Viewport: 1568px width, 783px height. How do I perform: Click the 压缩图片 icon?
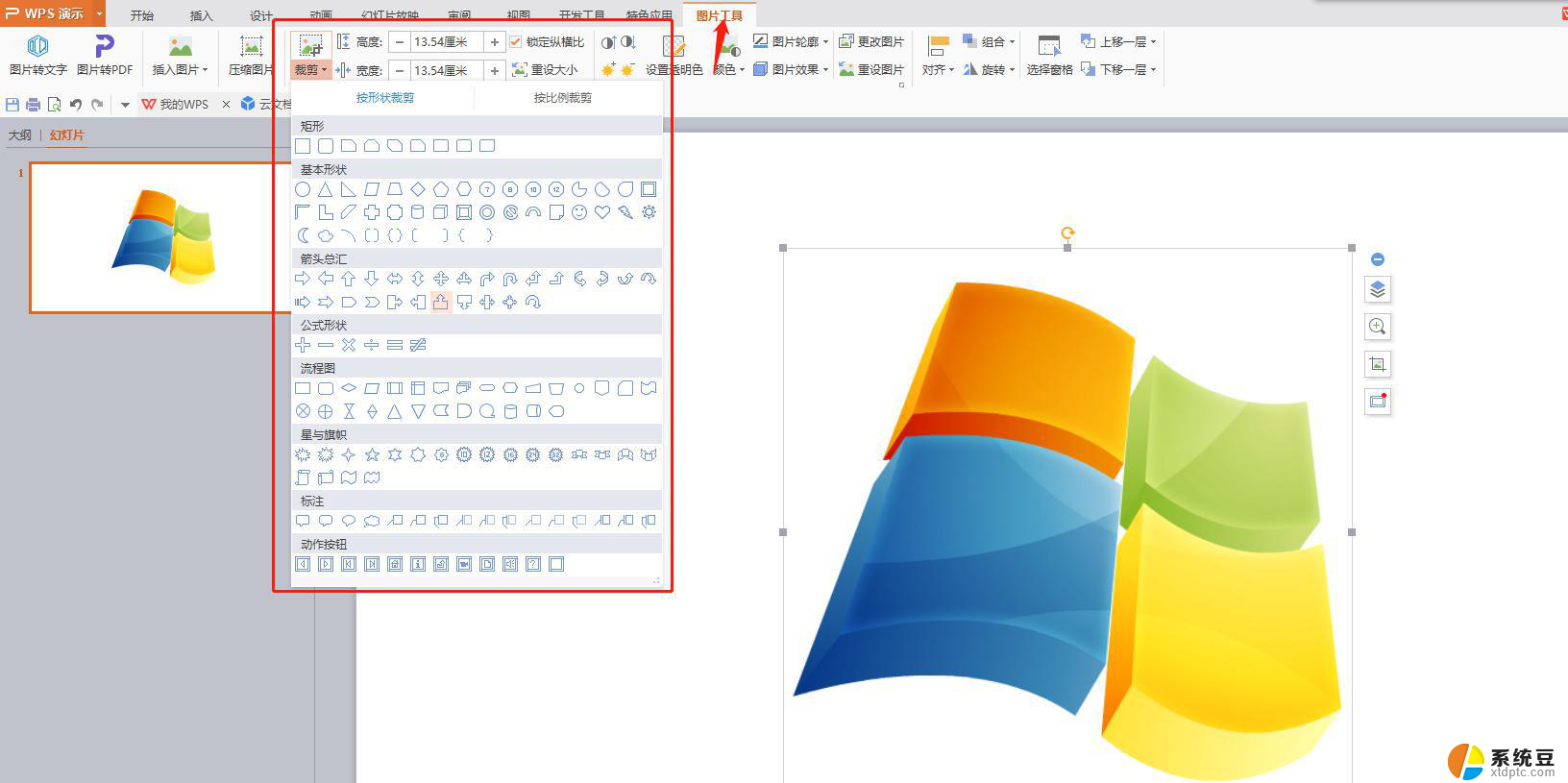tap(252, 46)
